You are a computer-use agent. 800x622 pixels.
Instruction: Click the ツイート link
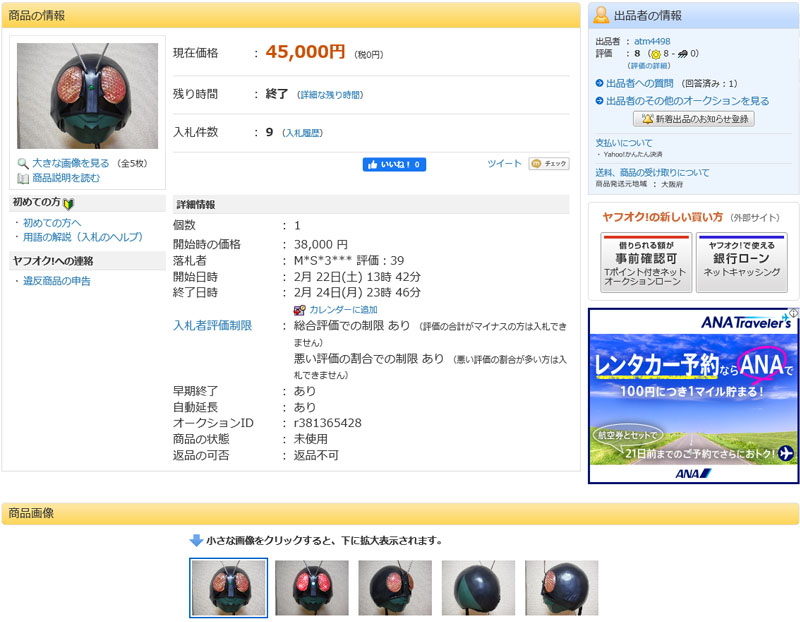(x=504, y=163)
